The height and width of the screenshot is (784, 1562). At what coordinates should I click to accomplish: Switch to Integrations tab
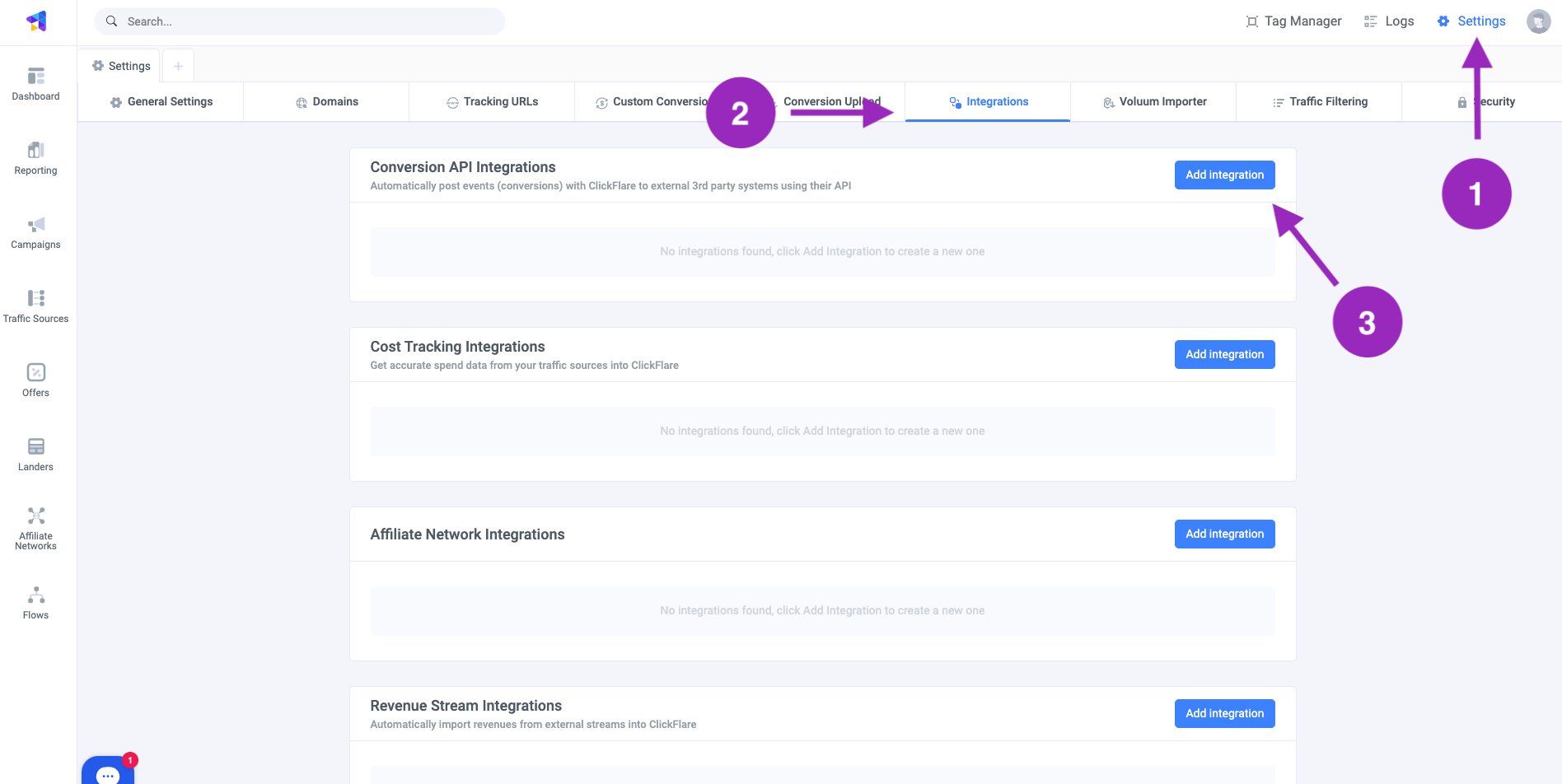[988, 102]
